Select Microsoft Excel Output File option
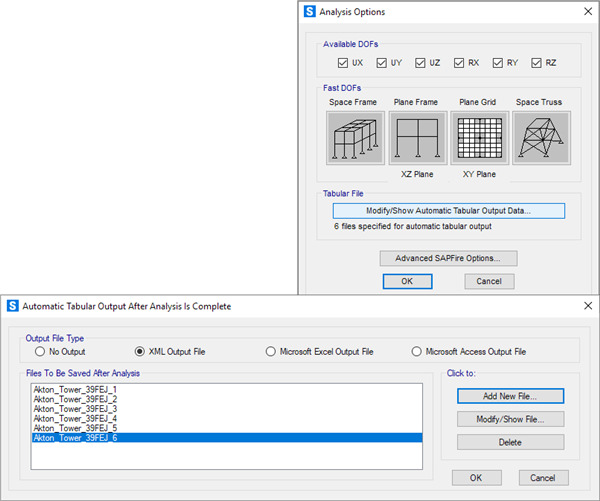 [x=272, y=352]
